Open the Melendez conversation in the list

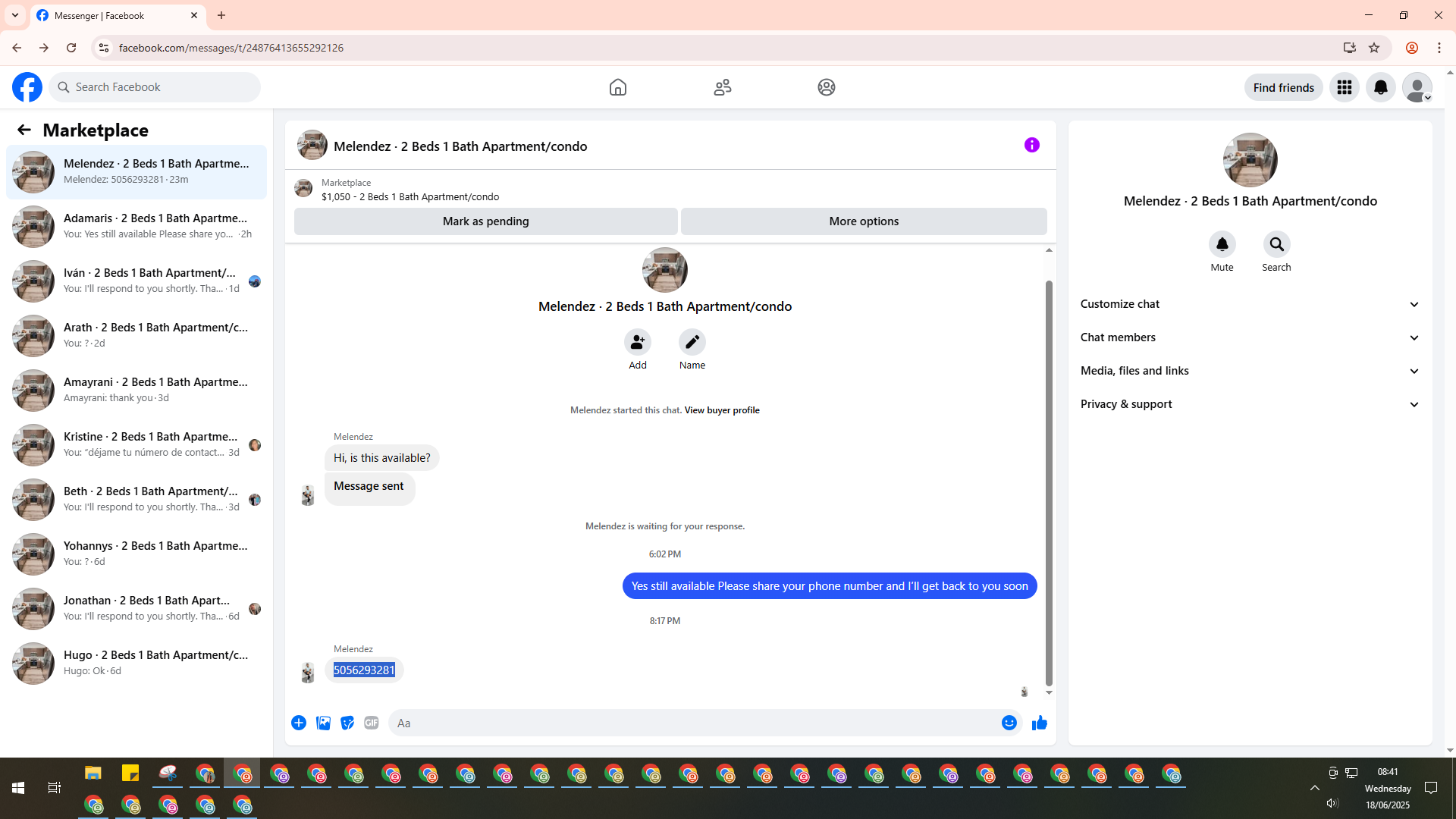[136, 172]
